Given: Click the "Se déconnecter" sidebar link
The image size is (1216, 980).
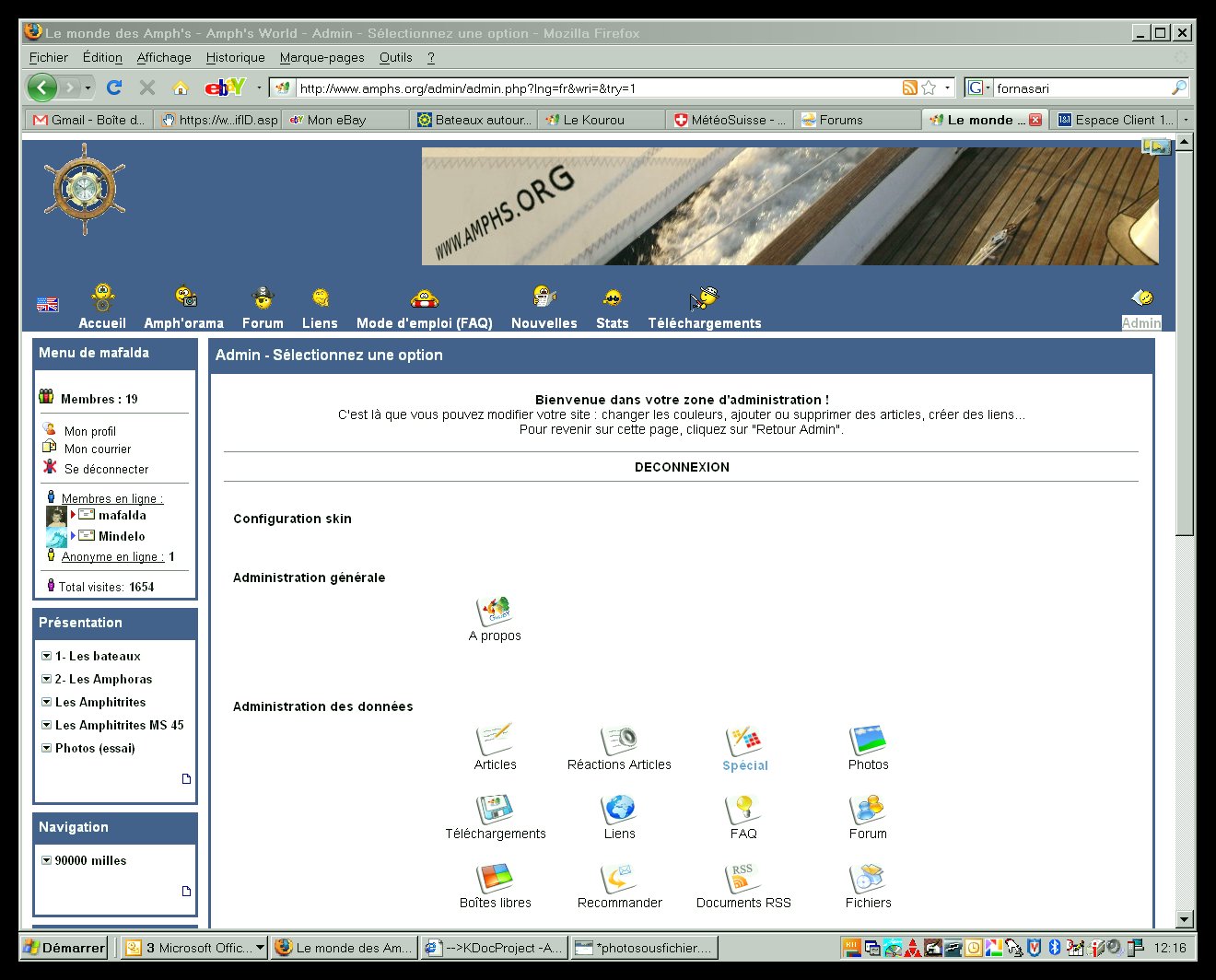Looking at the screenshot, I should coord(106,469).
